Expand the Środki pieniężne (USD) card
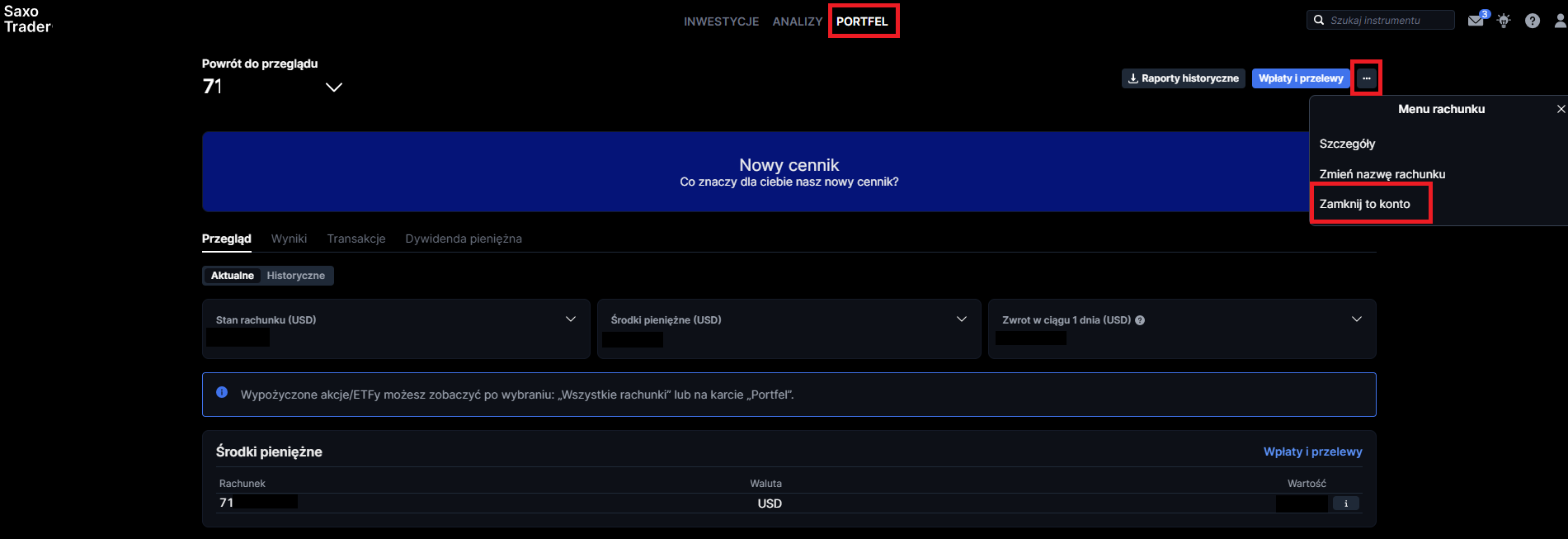The width and height of the screenshot is (1568, 539). 961,319
